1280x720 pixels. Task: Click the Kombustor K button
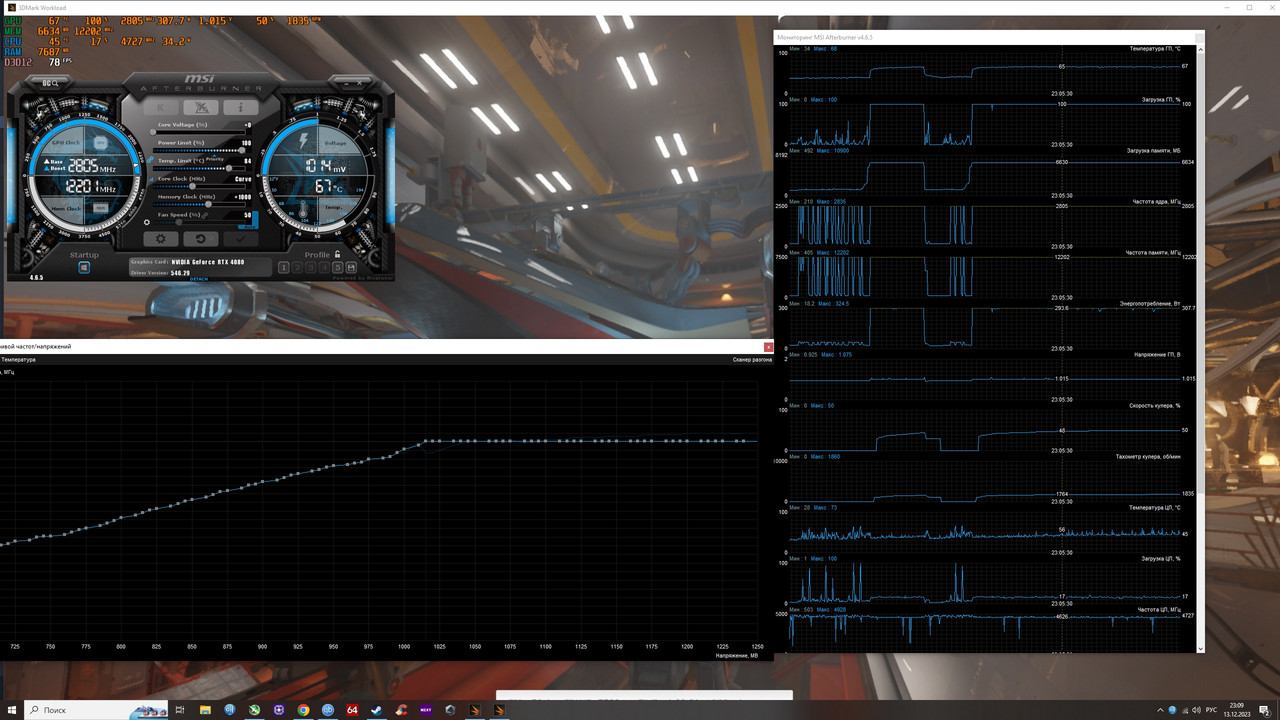click(x=161, y=107)
